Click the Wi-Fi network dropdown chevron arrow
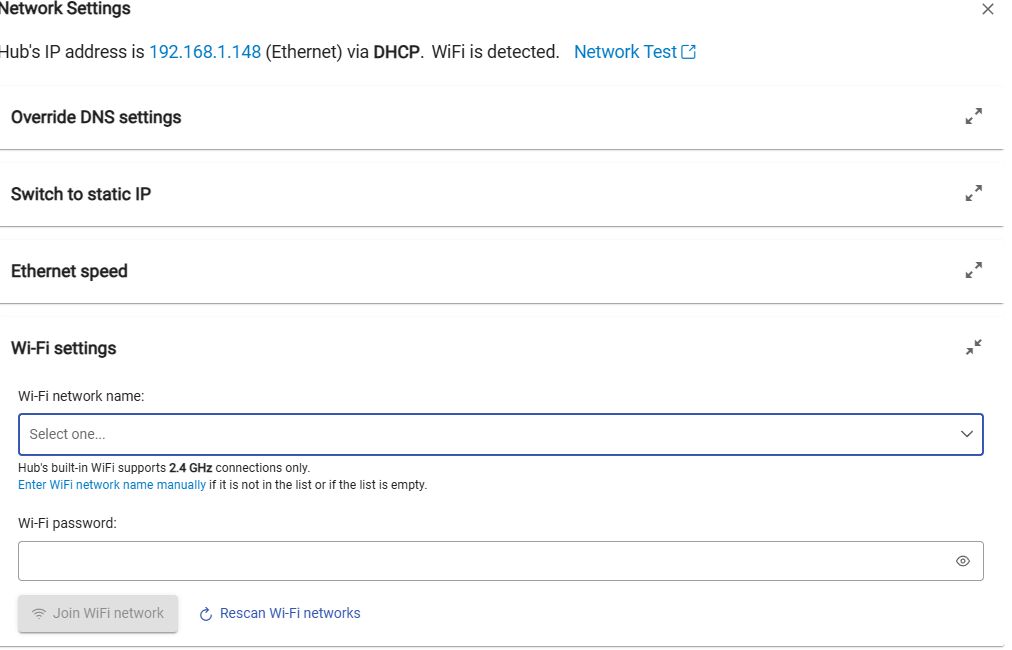 point(967,434)
